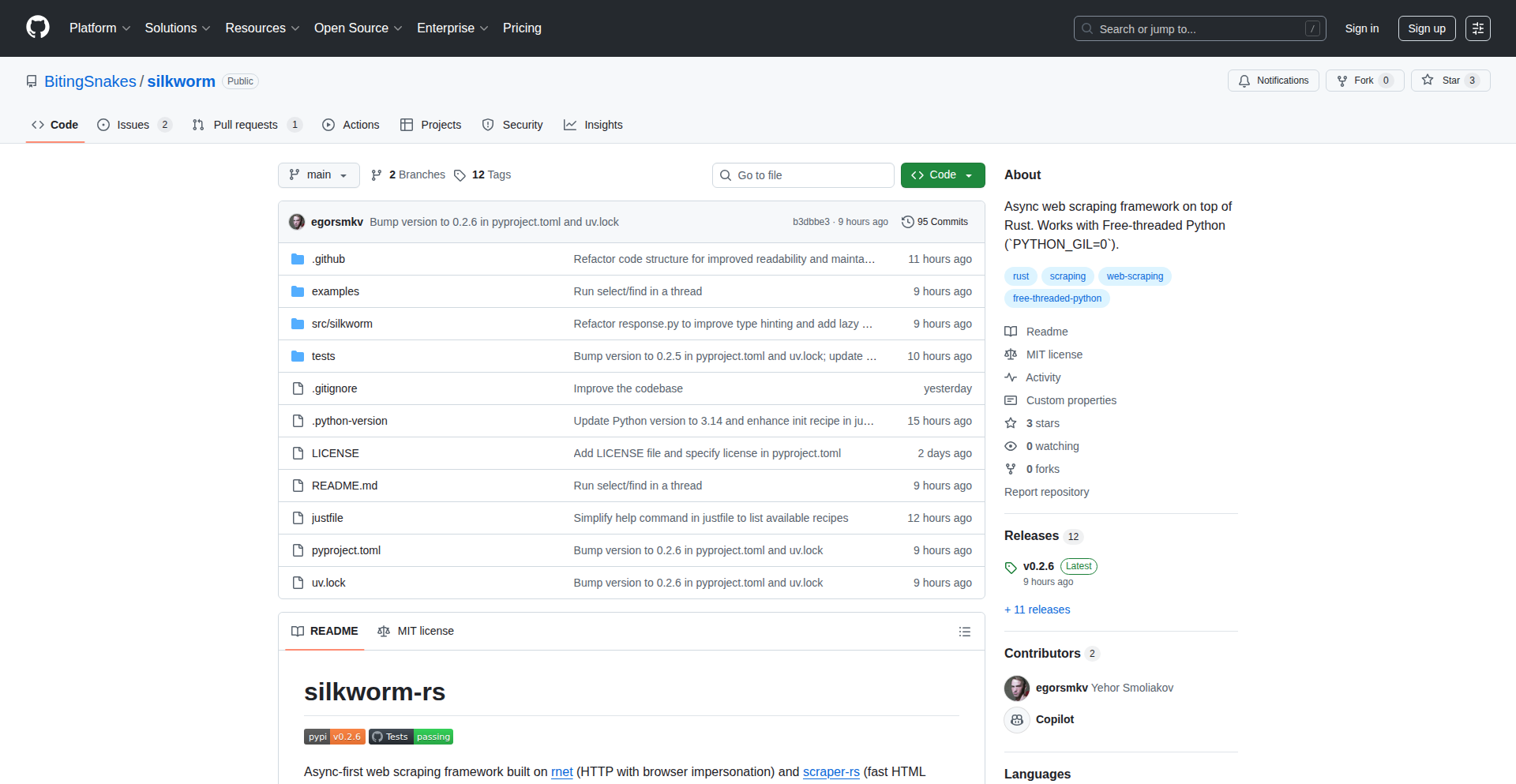Screen dimensions: 1516x784
Task: Click the commit history clock icon
Action: click(908, 222)
